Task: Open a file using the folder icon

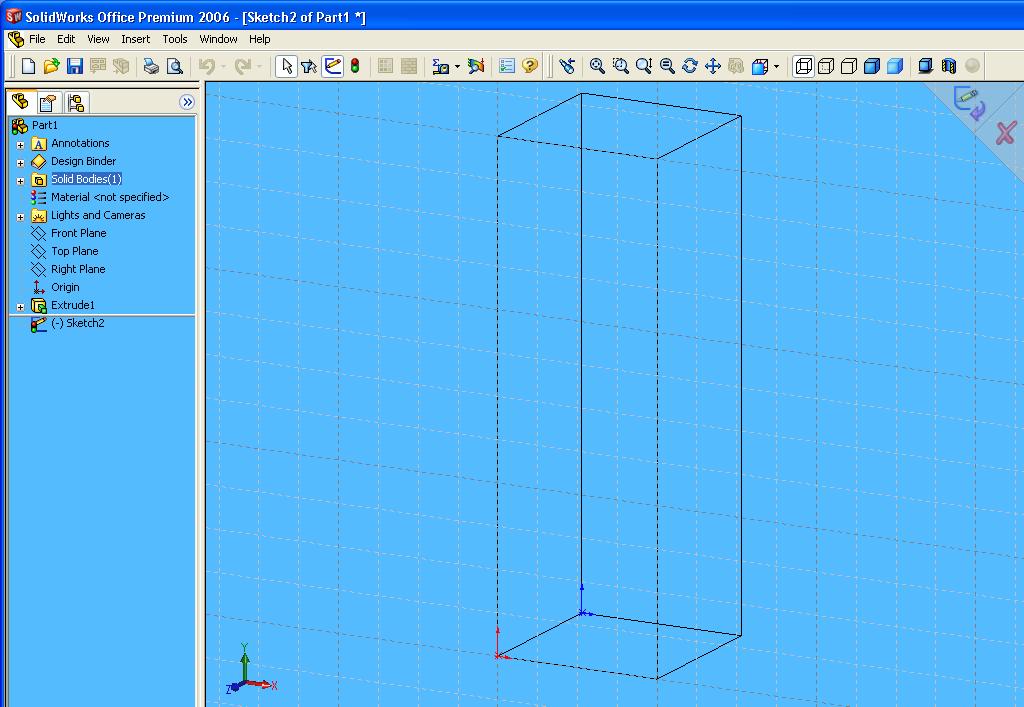Action: 52,66
